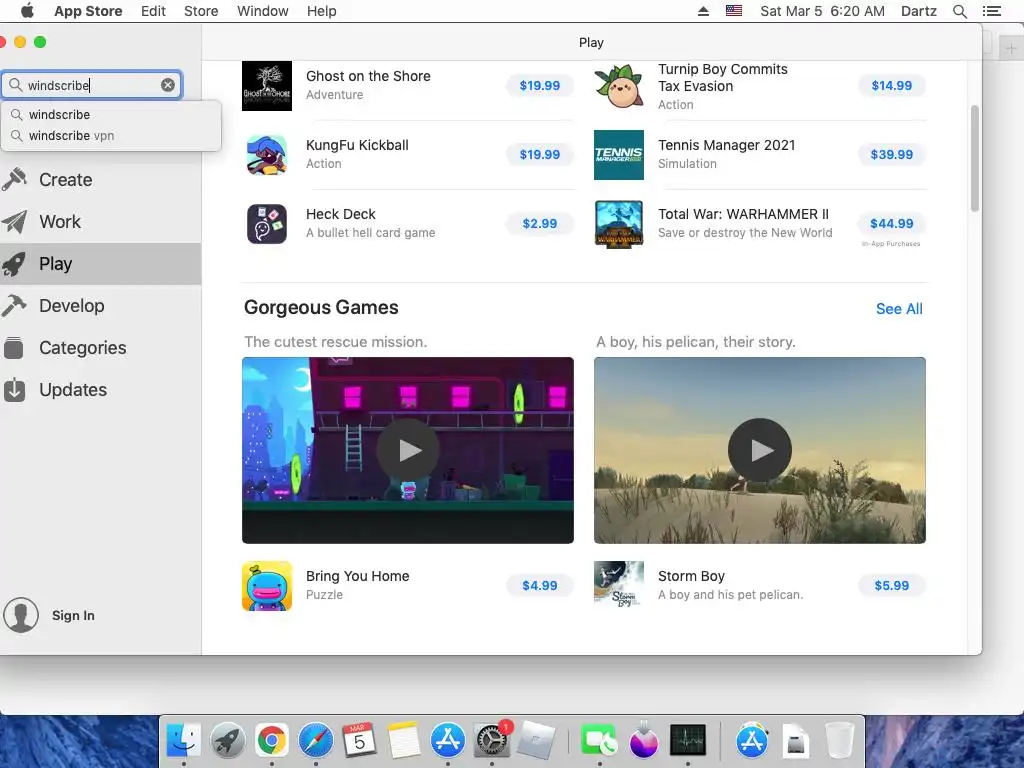Image resolution: width=1024 pixels, height=768 pixels.
Task: Click the US flag input source icon
Action: click(x=733, y=11)
